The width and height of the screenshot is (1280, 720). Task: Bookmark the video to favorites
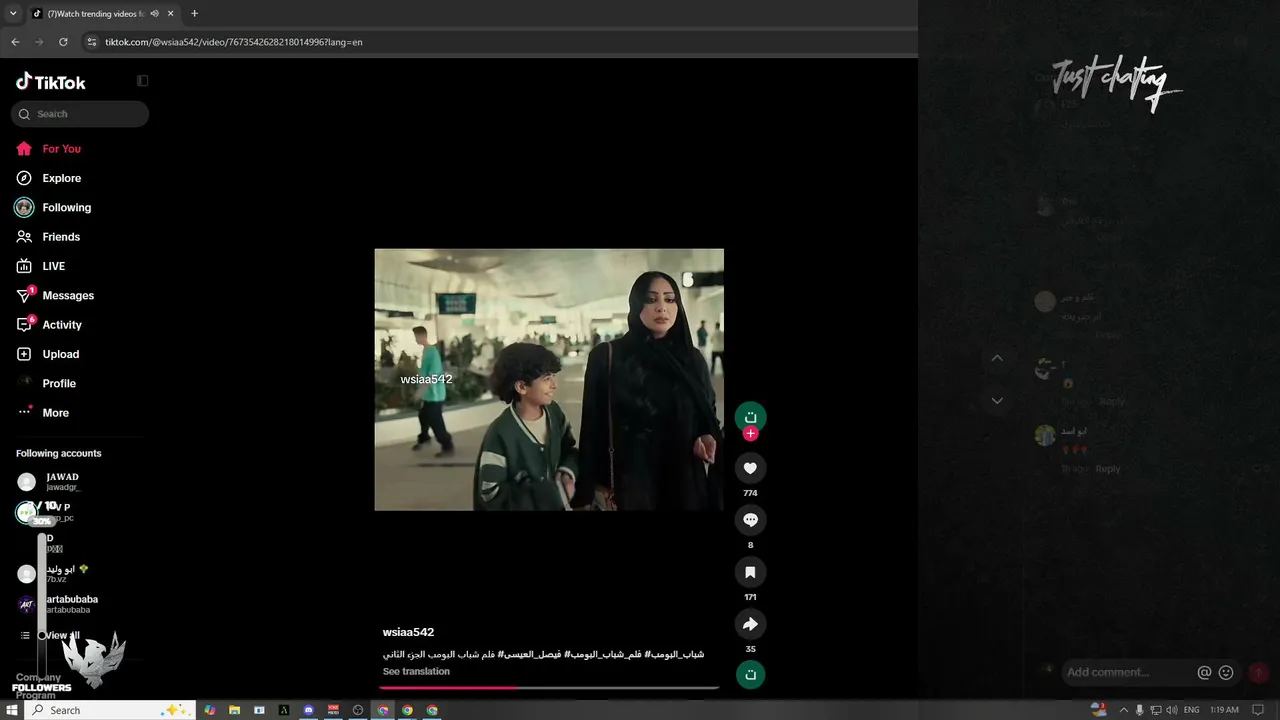[x=750, y=572]
